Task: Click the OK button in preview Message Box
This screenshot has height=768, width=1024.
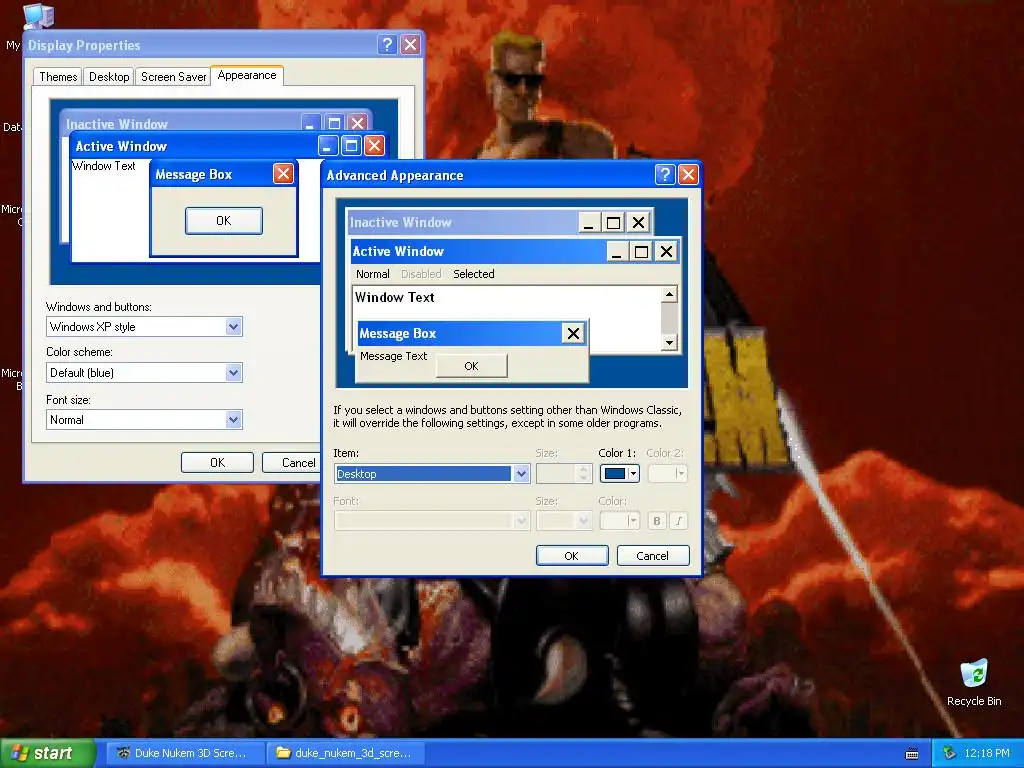Action: pos(472,366)
